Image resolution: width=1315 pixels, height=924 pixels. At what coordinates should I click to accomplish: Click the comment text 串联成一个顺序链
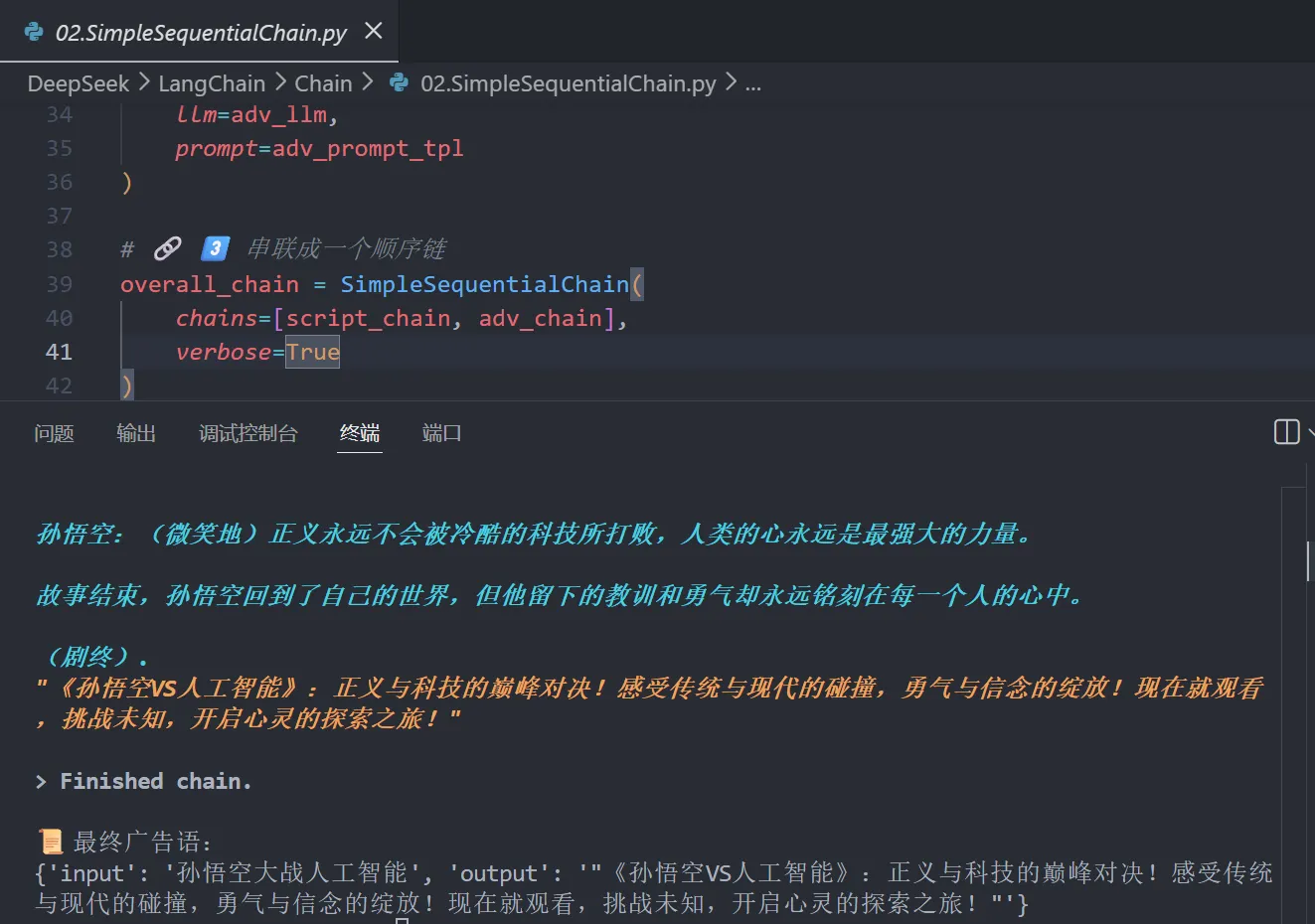point(347,248)
